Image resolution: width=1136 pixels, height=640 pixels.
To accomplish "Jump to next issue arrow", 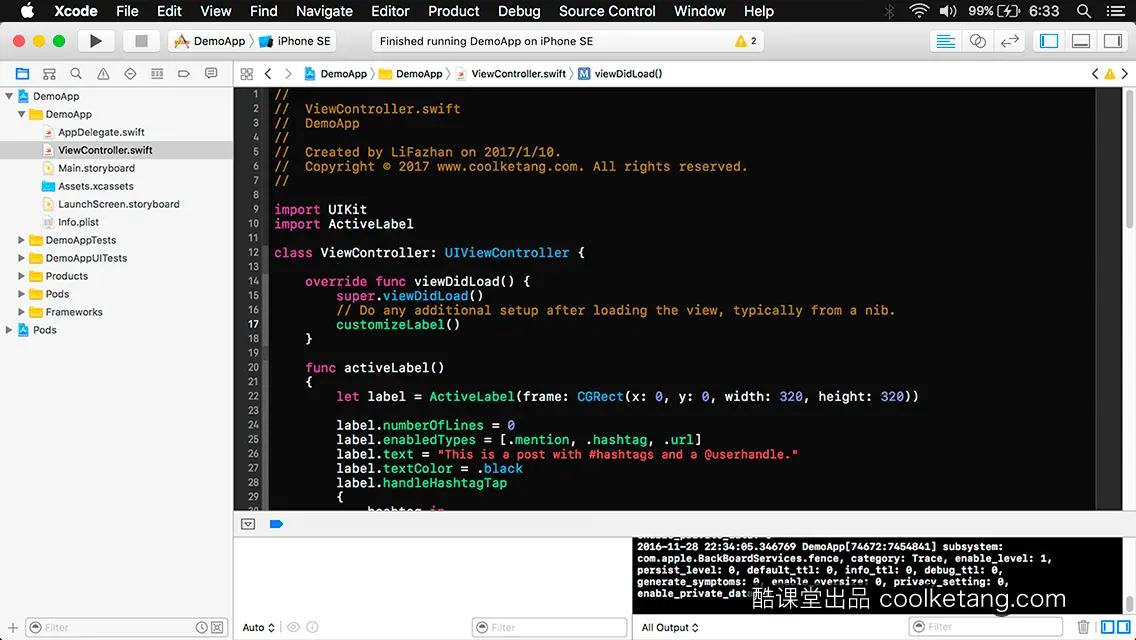I will pyautogui.click(x=1124, y=74).
